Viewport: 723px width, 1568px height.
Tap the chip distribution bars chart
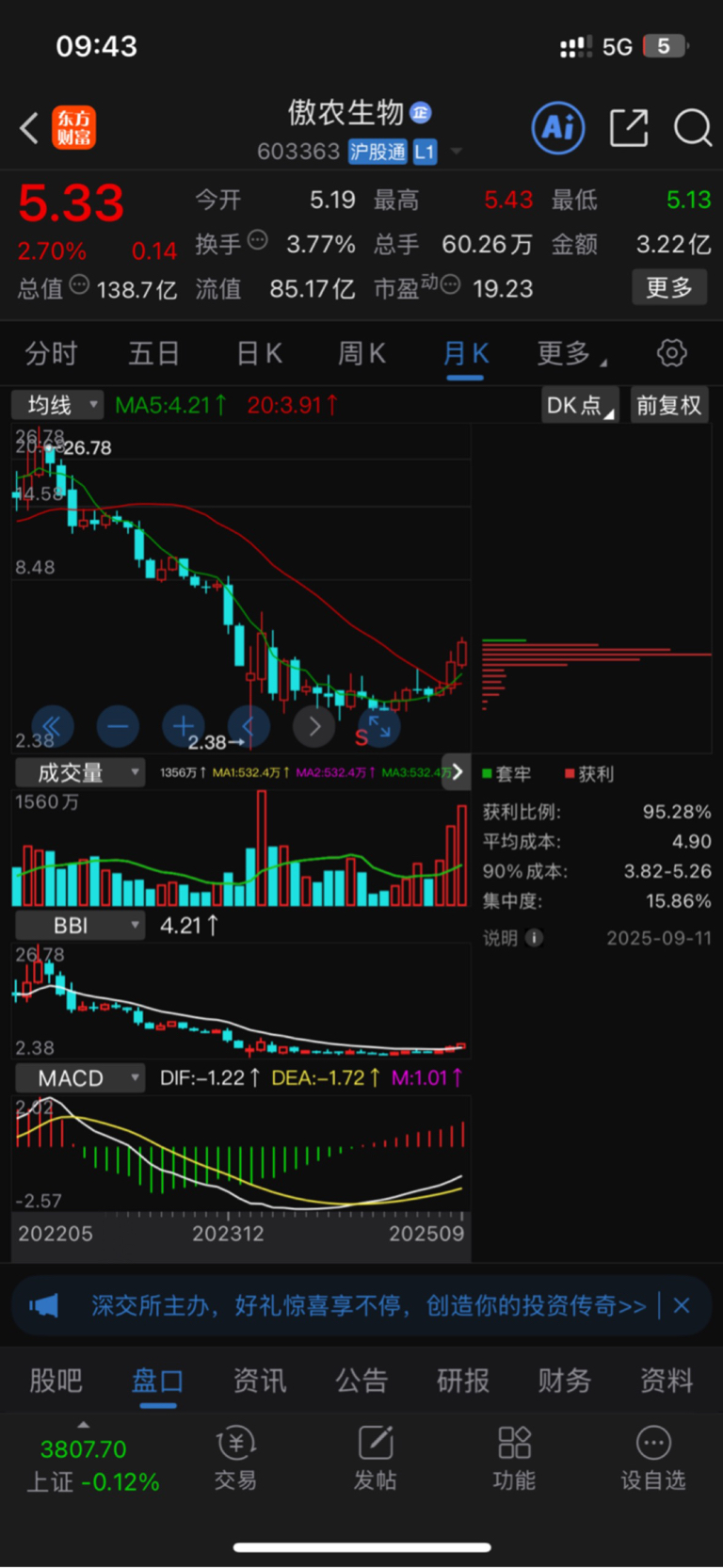coord(596,675)
